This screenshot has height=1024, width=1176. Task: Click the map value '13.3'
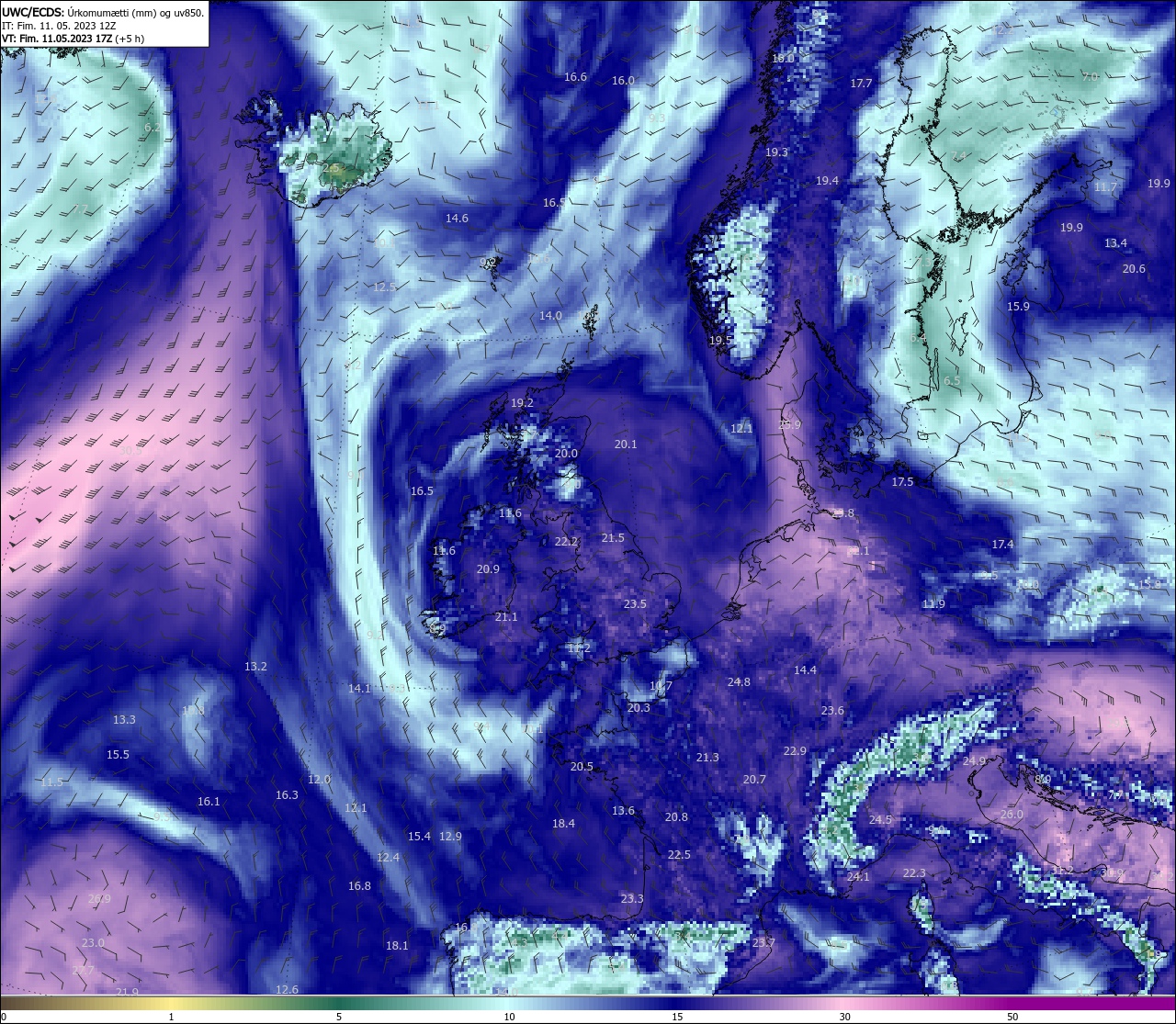point(124,720)
